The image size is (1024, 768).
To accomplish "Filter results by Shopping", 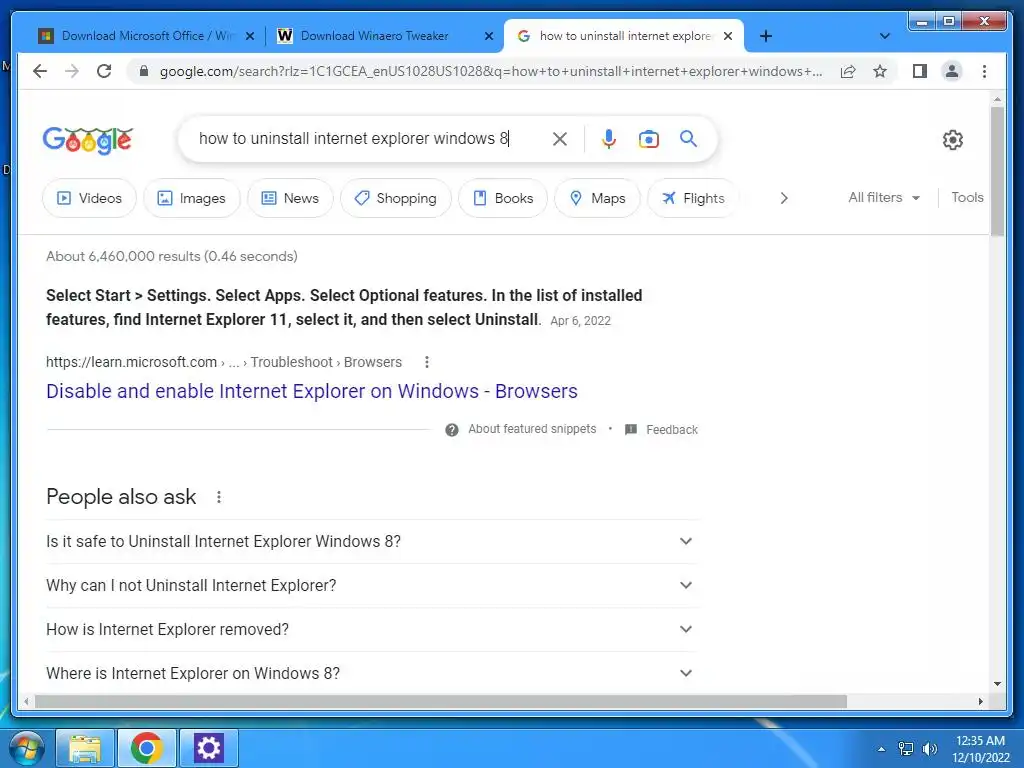I will coord(396,198).
